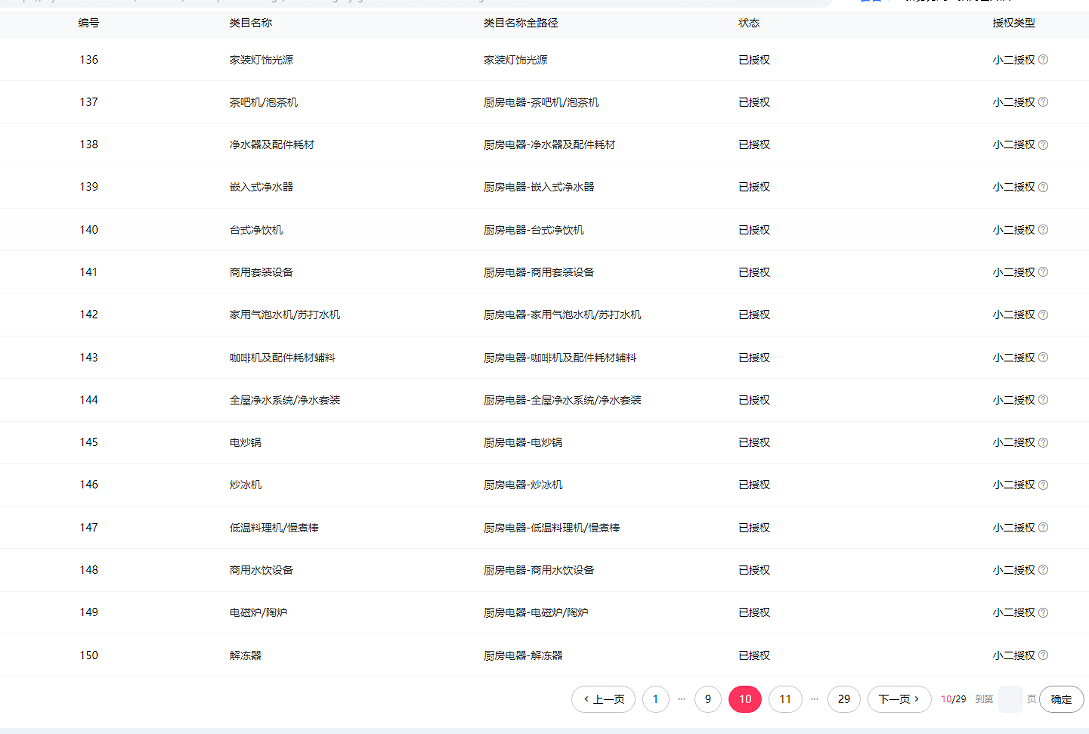Expand the ellipsis after page 1
Image resolution: width=1089 pixels, height=734 pixels.
click(x=682, y=700)
